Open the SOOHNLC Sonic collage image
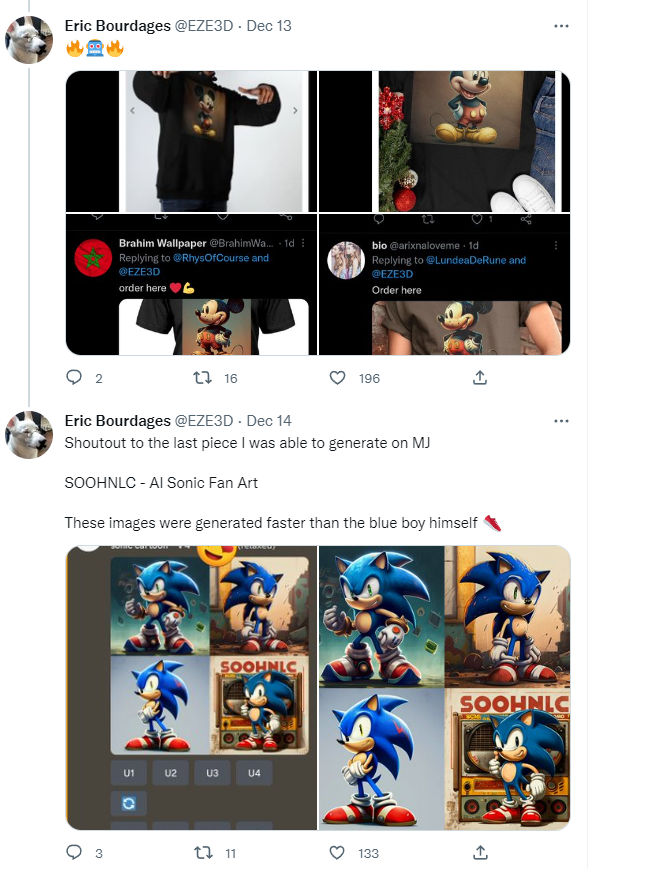The image size is (671, 869). (x=444, y=688)
